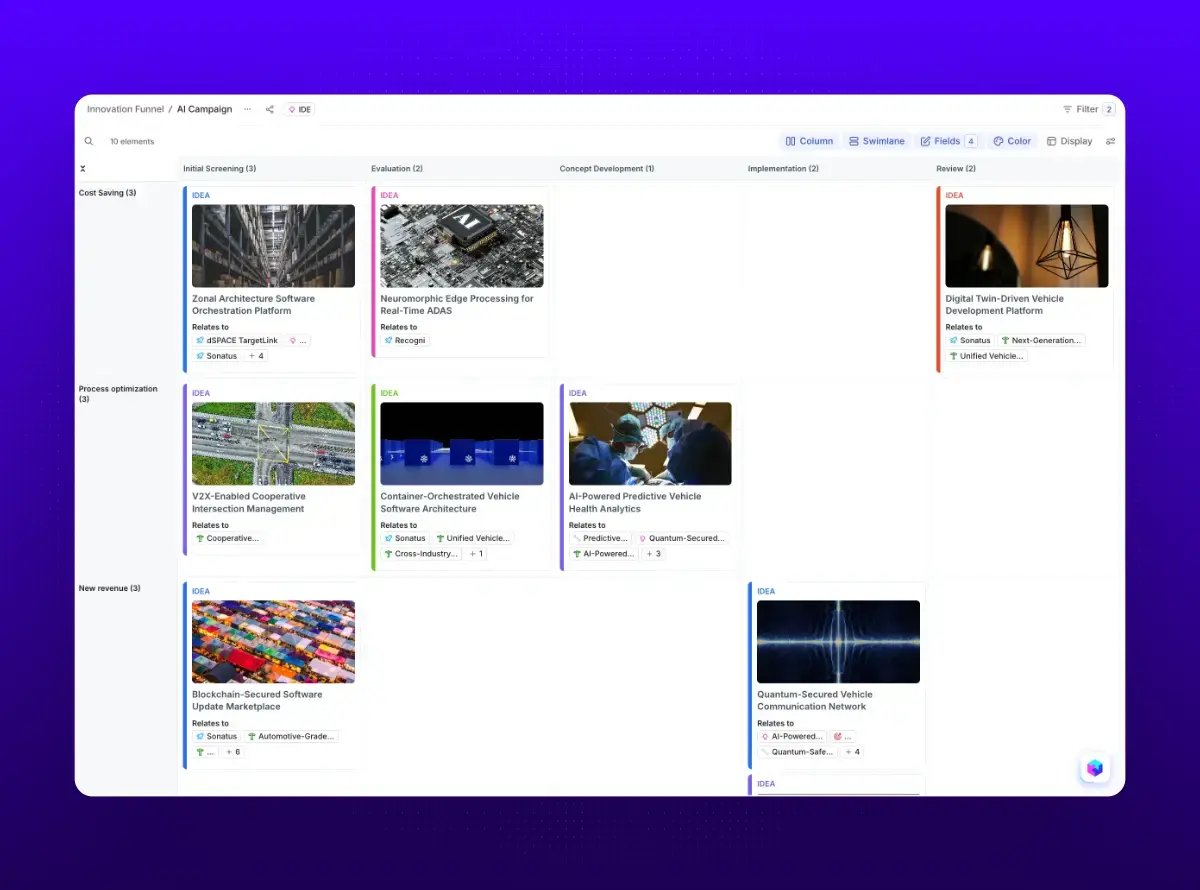This screenshot has width=1200, height=890.
Task: Open the Filter menu showing 2 filters
Action: (1085, 109)
